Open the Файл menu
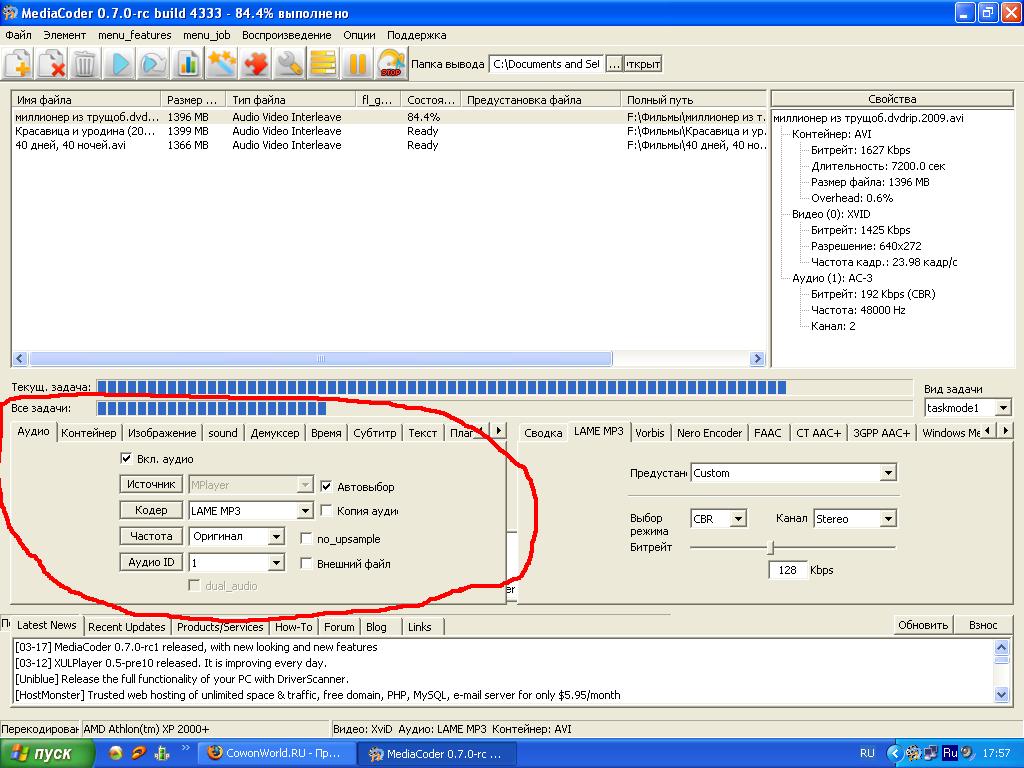This screenshot has width=1024, height=768. coord(18,35)
